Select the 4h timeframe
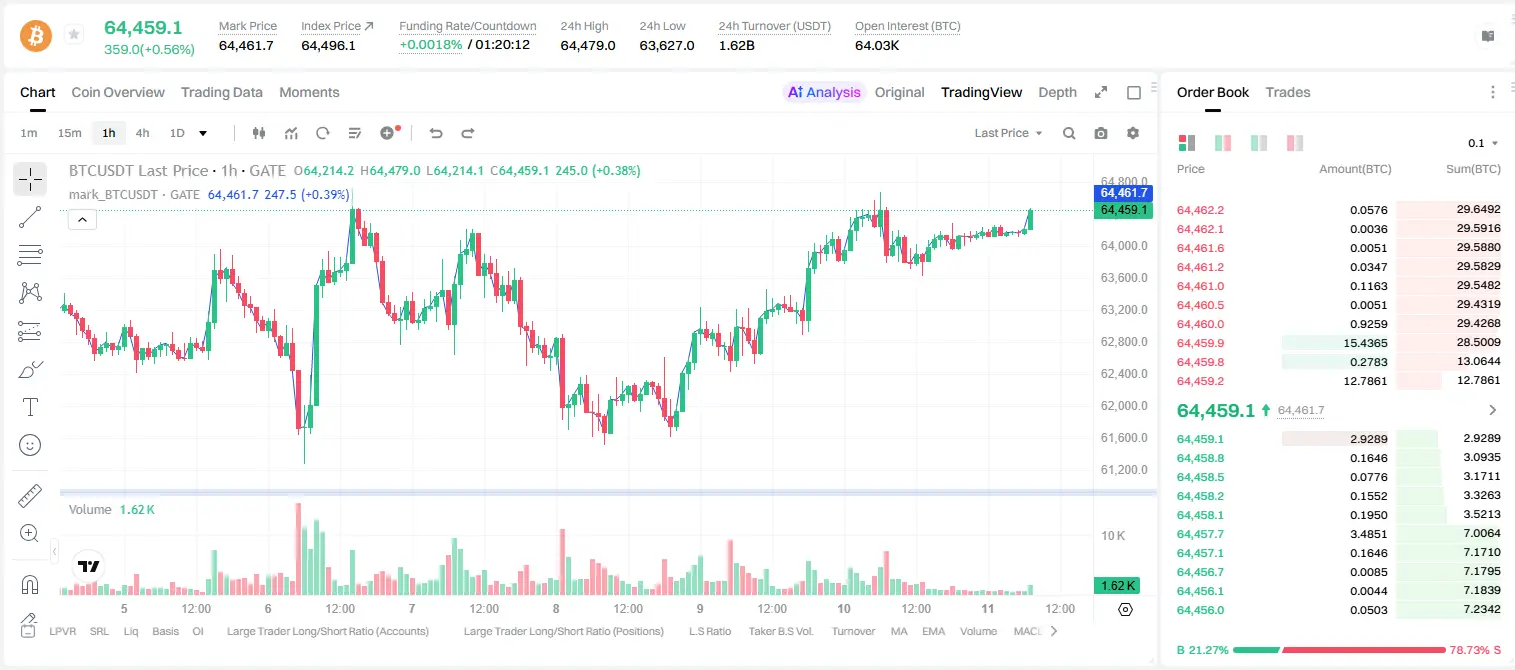 tap(142, 133)
